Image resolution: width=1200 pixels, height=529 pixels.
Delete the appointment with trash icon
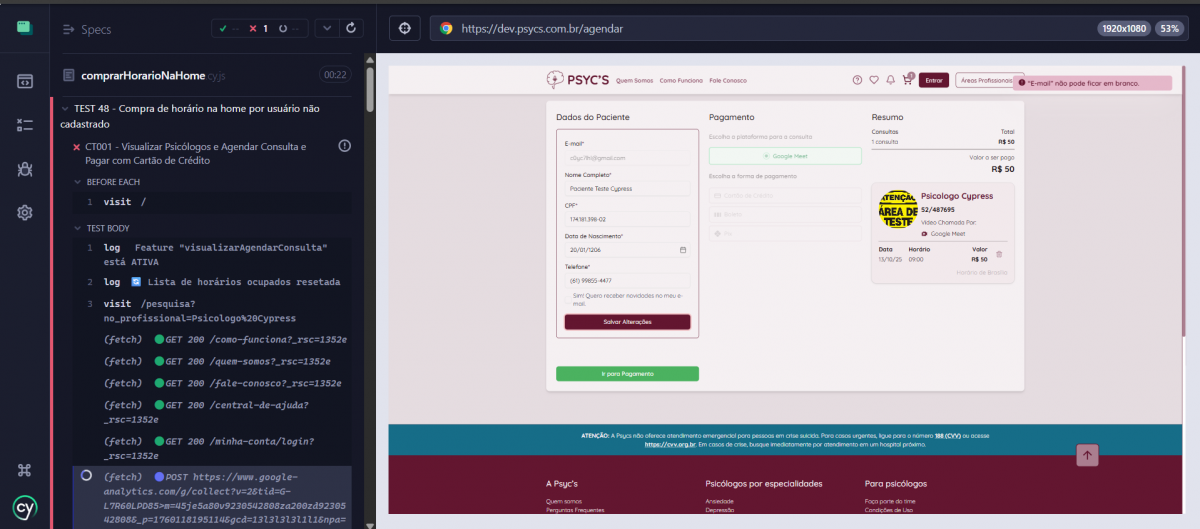[x=998, y=254]
